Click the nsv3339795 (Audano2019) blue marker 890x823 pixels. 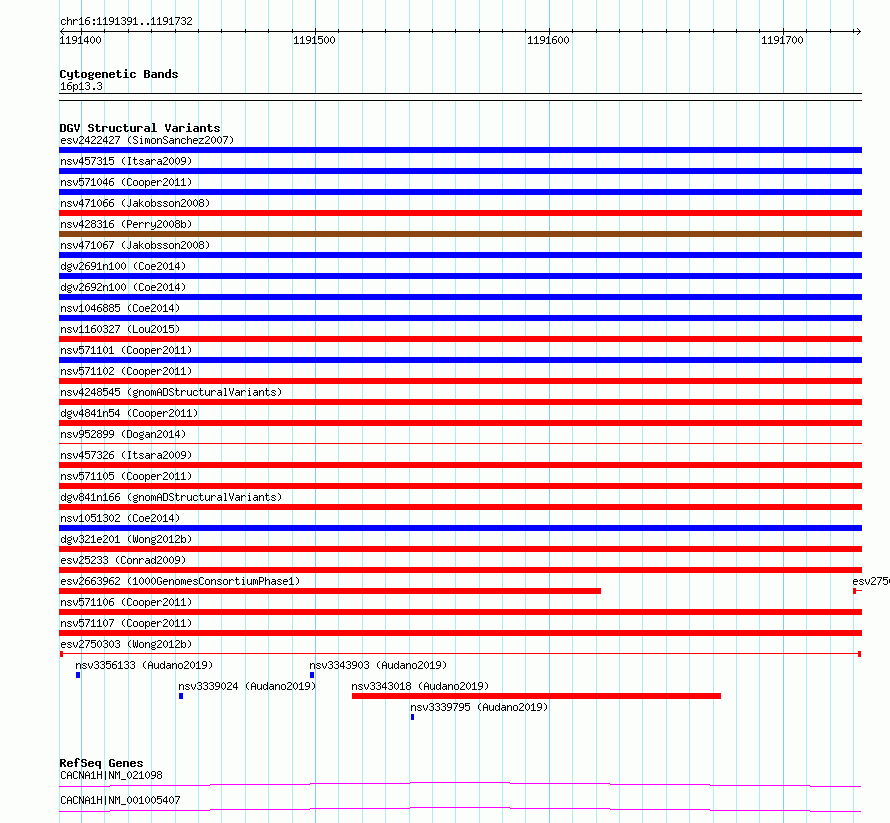click(413, 717)
